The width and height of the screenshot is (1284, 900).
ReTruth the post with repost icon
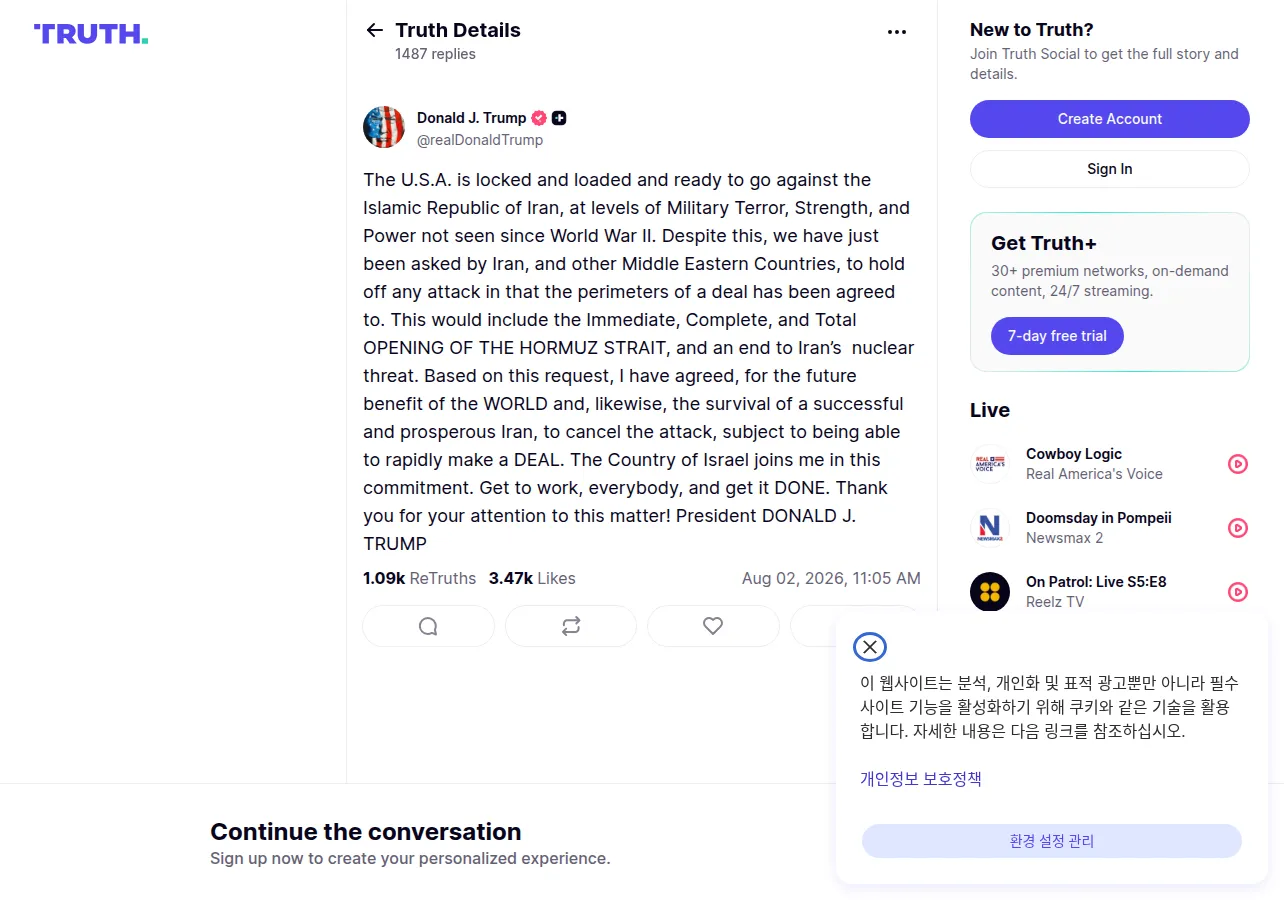tap(571, 626)
